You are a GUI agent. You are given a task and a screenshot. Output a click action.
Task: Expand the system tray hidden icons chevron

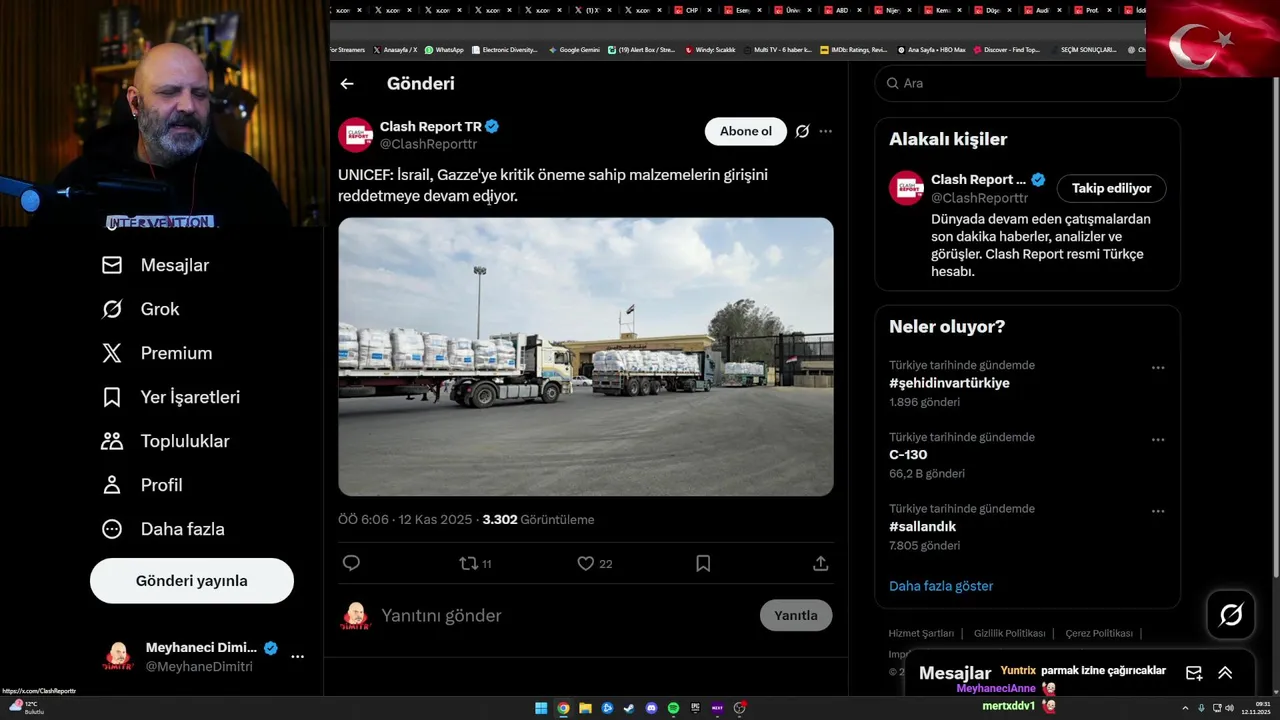1186,708
